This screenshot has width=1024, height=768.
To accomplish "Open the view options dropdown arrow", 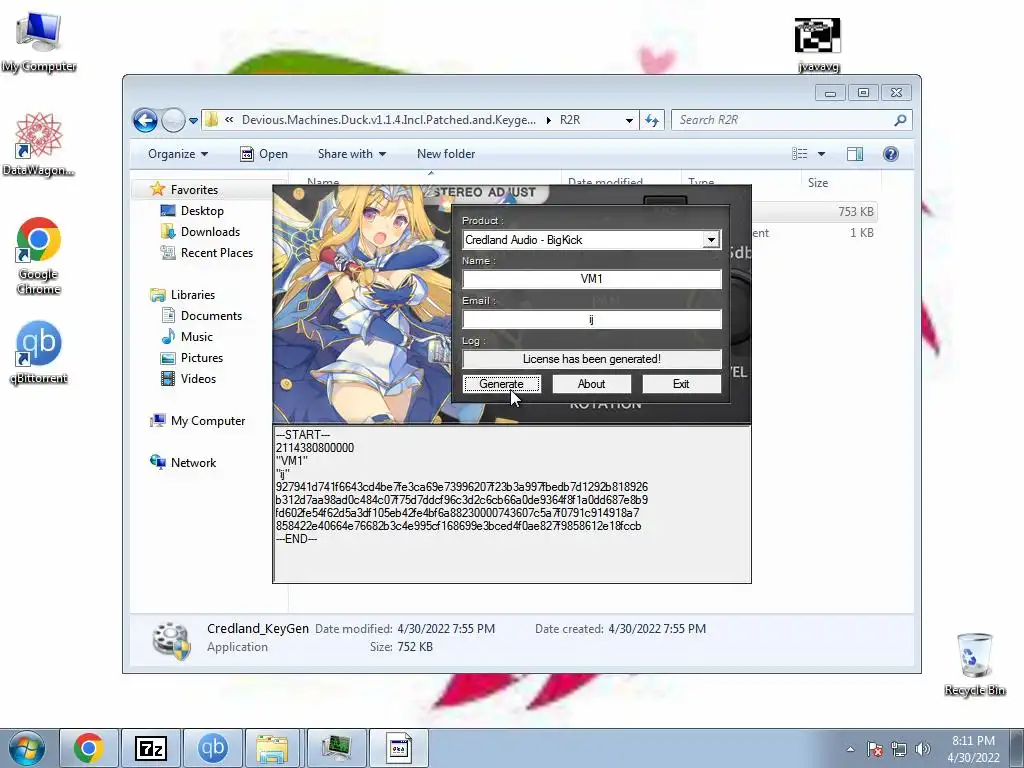I will [x=822, y=154].
